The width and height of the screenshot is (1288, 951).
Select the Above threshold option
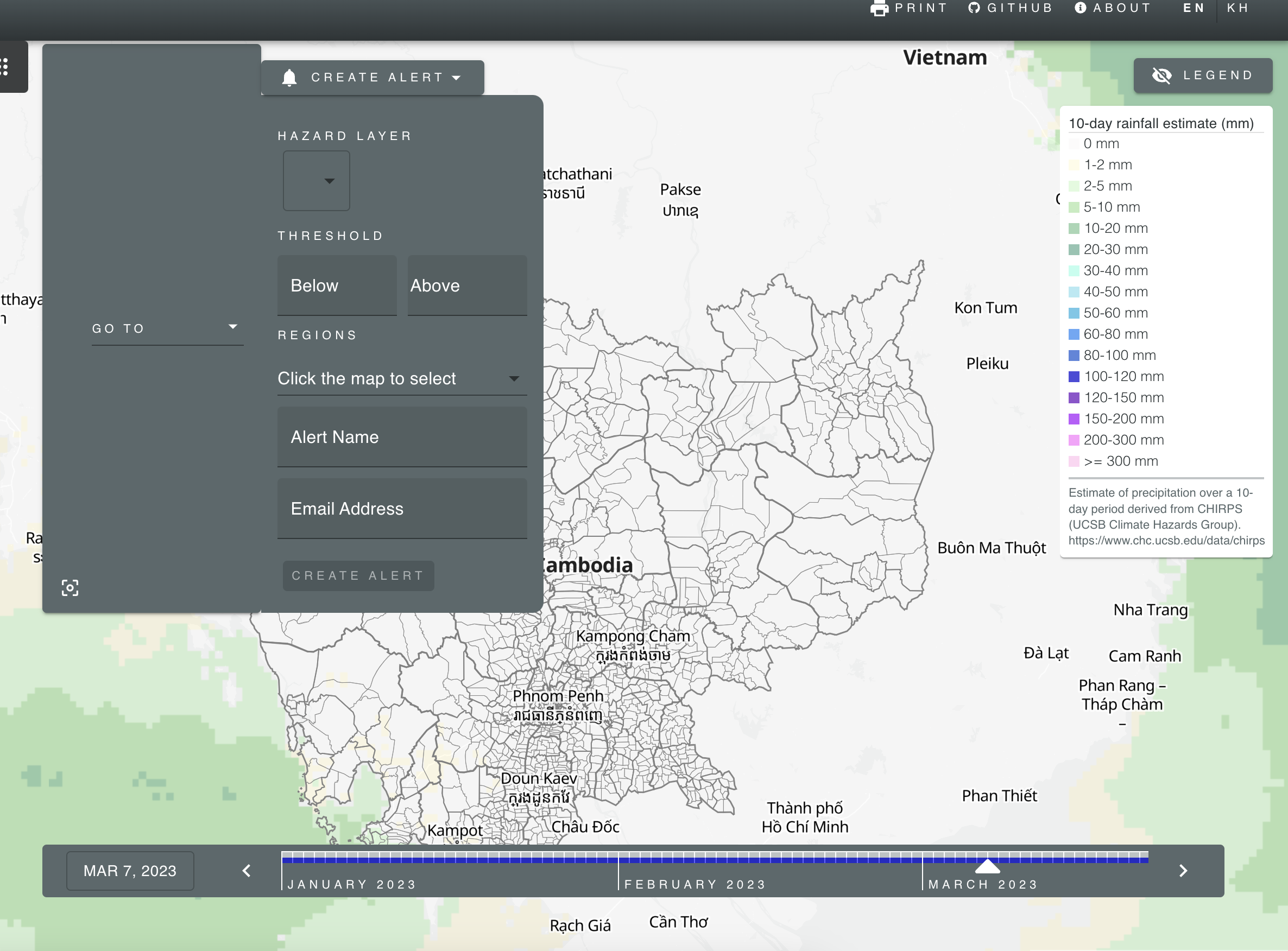pyautogui.click(x=467, y=285)
